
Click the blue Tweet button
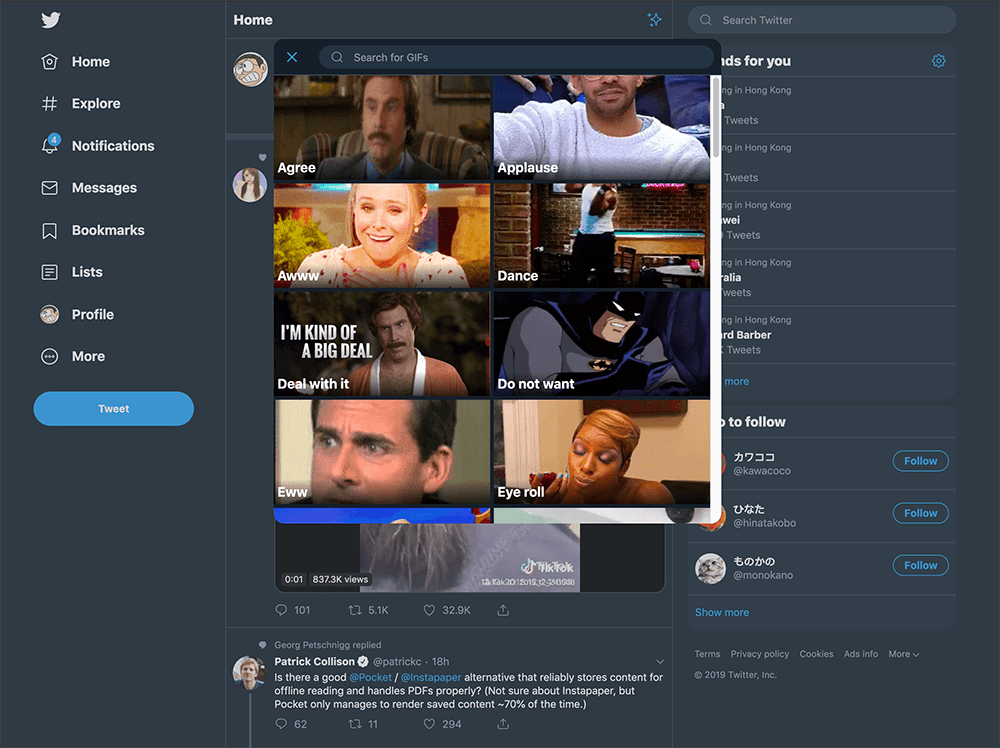click(114, 409)
